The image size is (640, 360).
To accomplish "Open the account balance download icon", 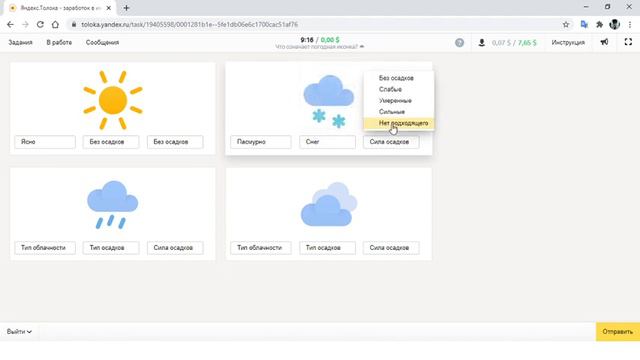I will [x=482, y=42].
